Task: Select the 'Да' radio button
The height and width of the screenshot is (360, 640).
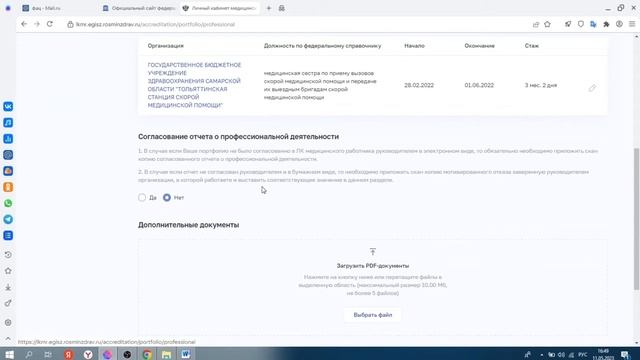Action: pyautogui.click(x=142, y=198)
